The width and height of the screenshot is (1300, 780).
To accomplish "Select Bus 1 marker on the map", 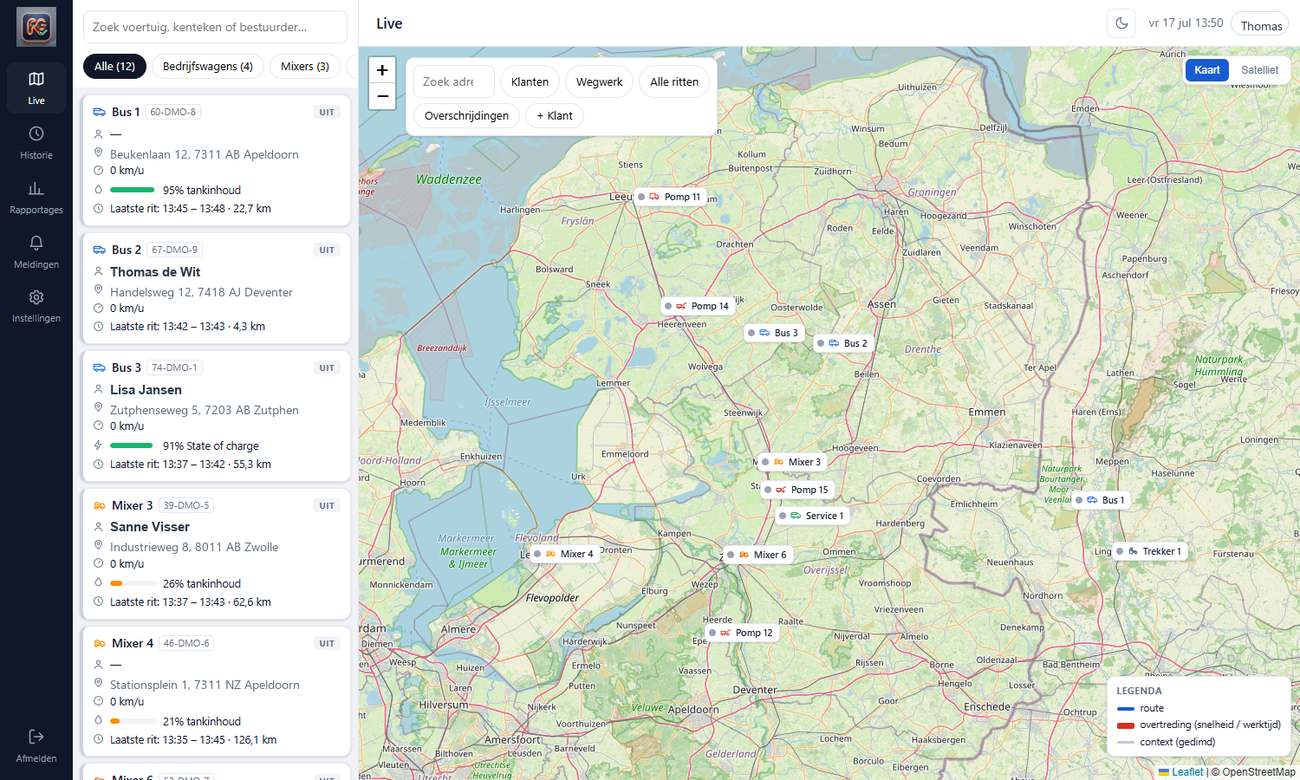I will coord(1101,500).
